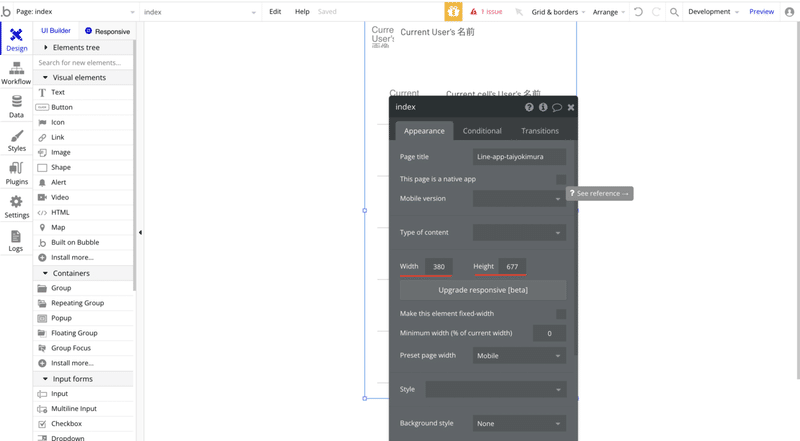Click the question mark in index panel
Viewport: 800px width, 441px height.
click(x=529, y=107)
